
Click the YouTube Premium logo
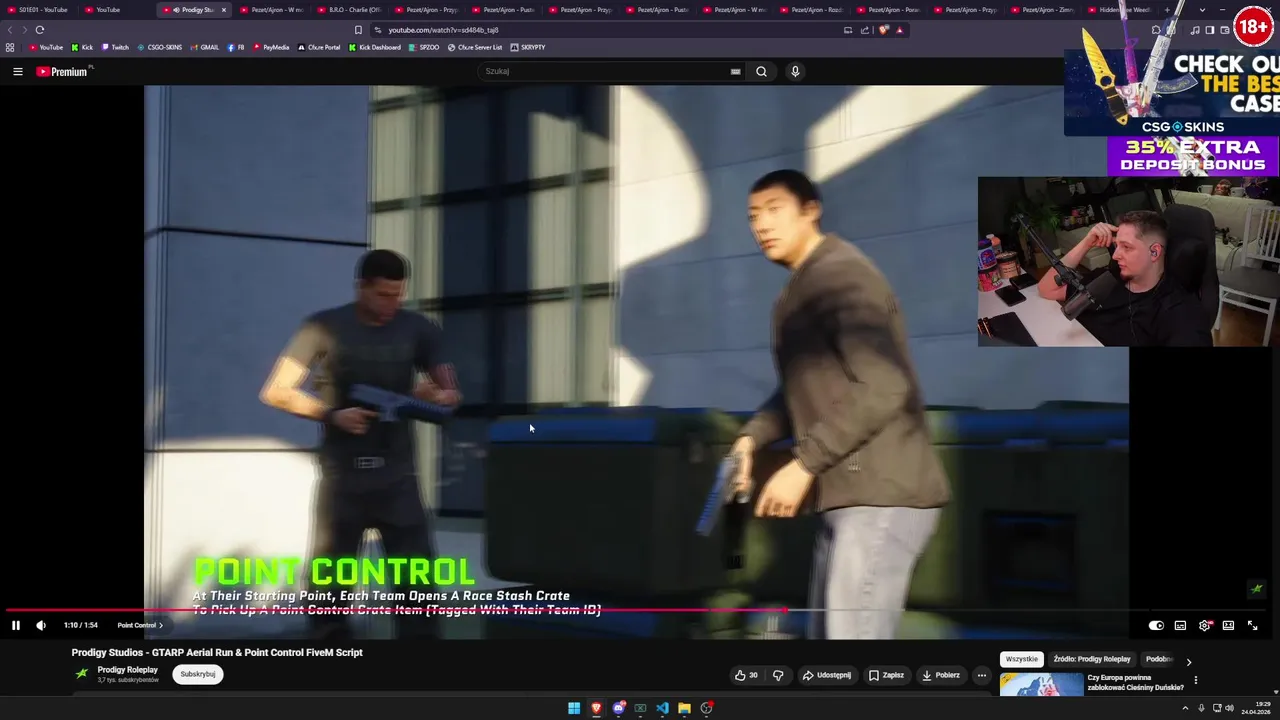63,71
